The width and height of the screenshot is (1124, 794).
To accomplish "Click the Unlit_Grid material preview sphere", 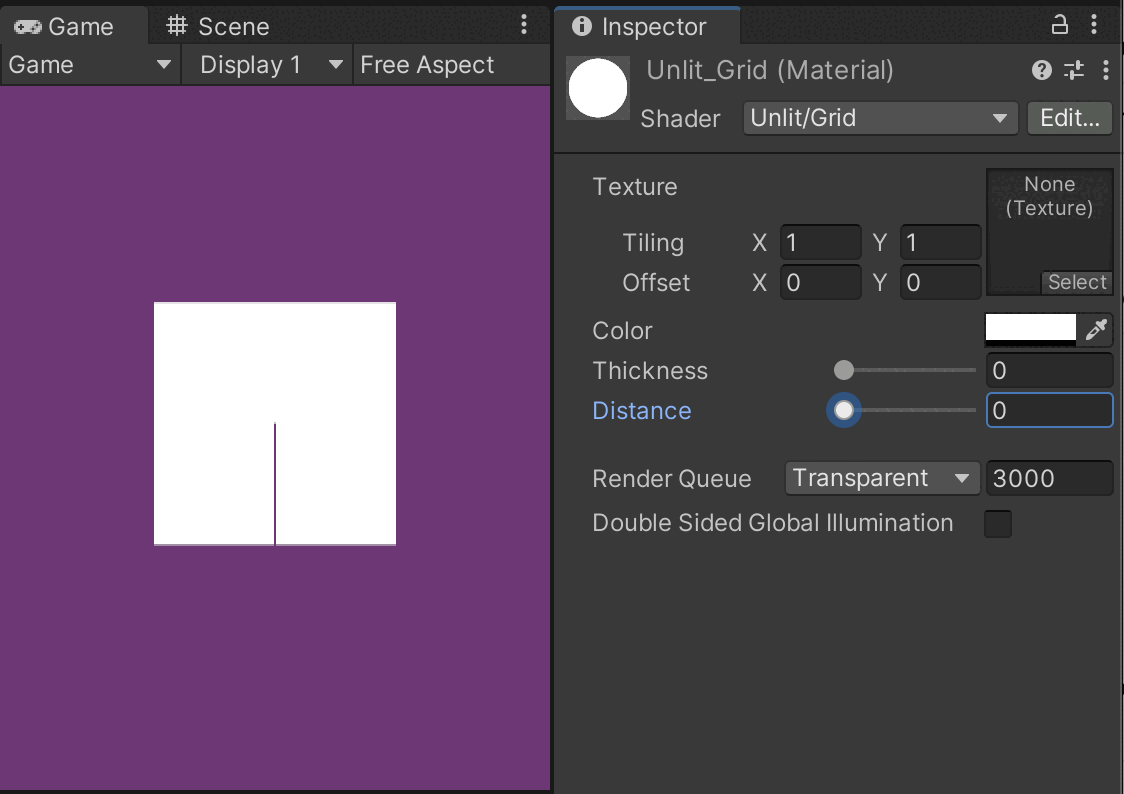I will point(597,88).
